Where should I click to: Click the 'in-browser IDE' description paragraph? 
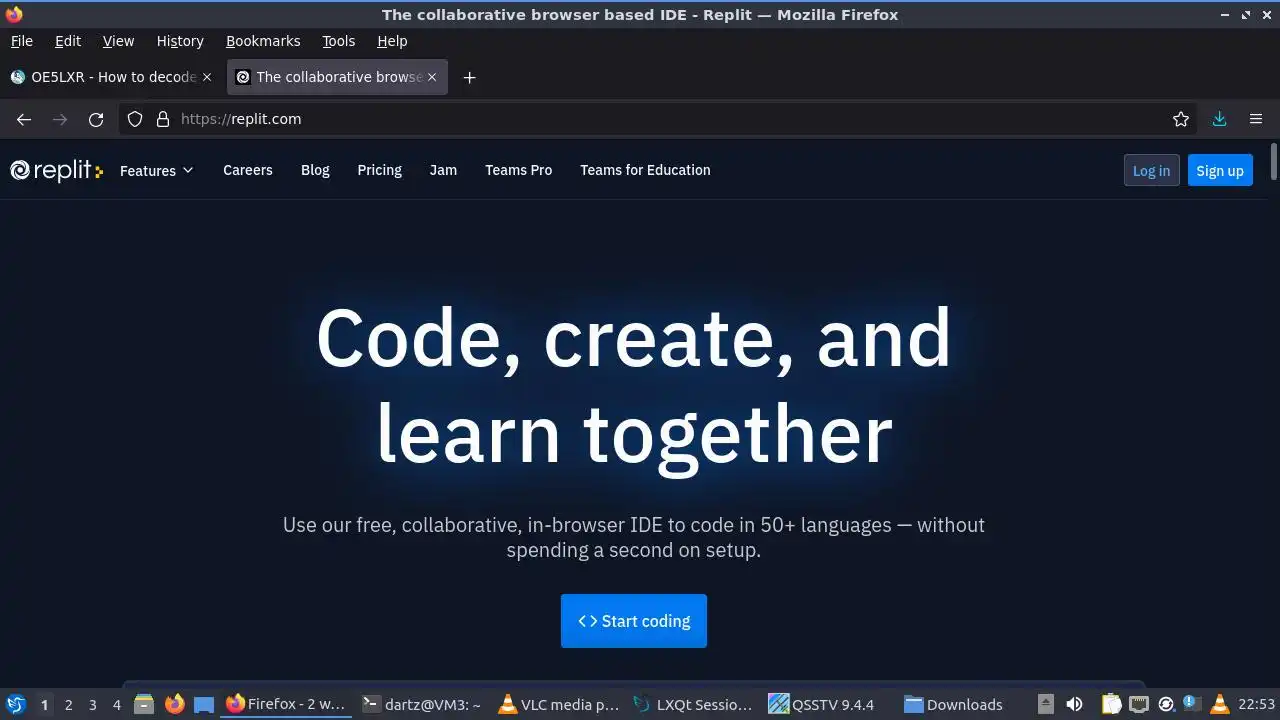634,537
